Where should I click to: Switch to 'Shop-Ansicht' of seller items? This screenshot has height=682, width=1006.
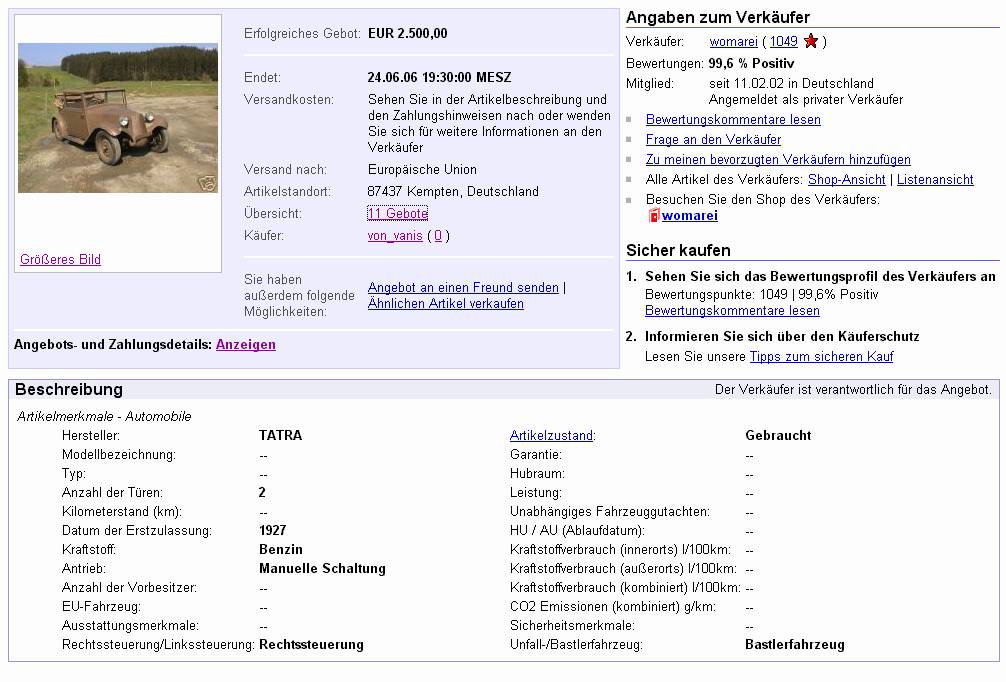point(846,180)
